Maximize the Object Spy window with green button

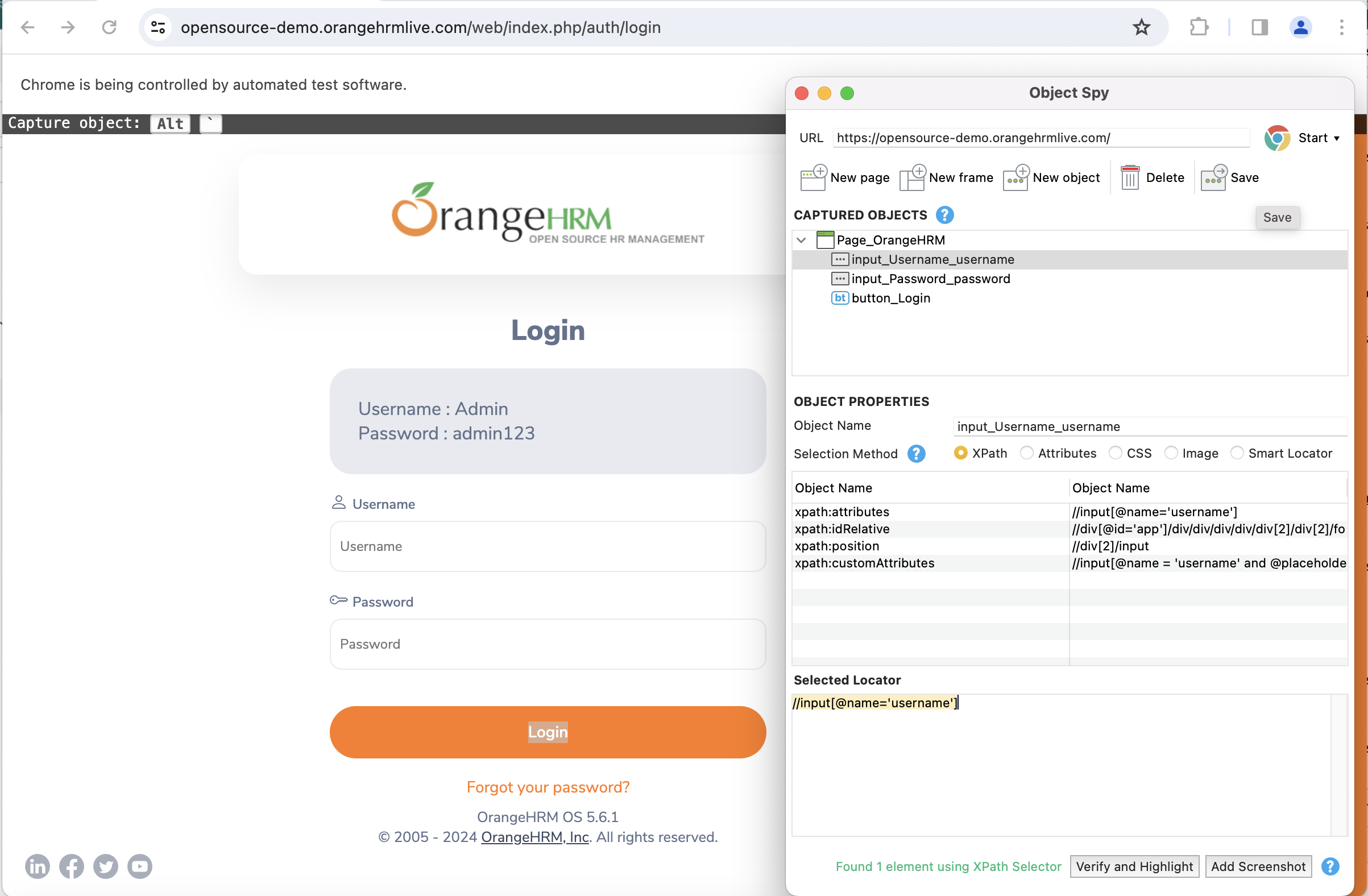[x=847, y=93]
